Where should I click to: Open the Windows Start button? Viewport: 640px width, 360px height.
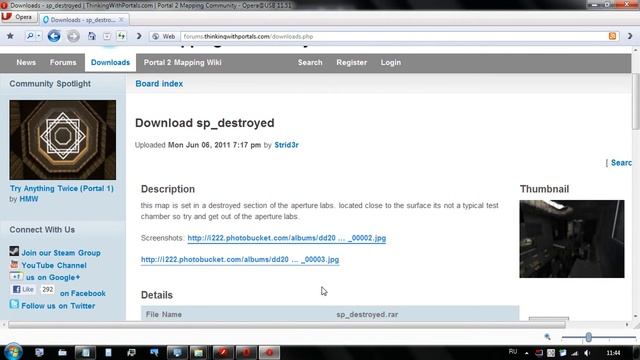[13, 352]
